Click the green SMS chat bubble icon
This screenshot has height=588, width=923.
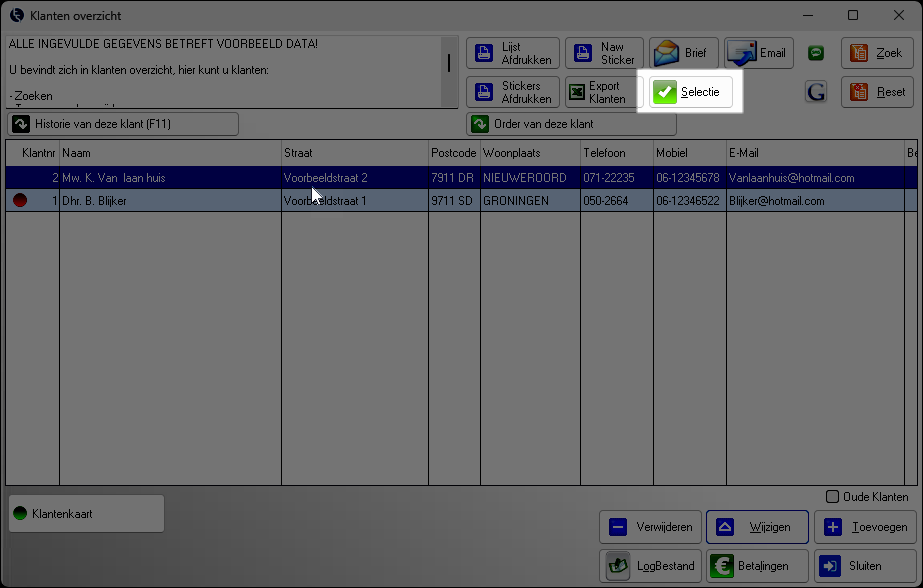[x=816, y=53]
